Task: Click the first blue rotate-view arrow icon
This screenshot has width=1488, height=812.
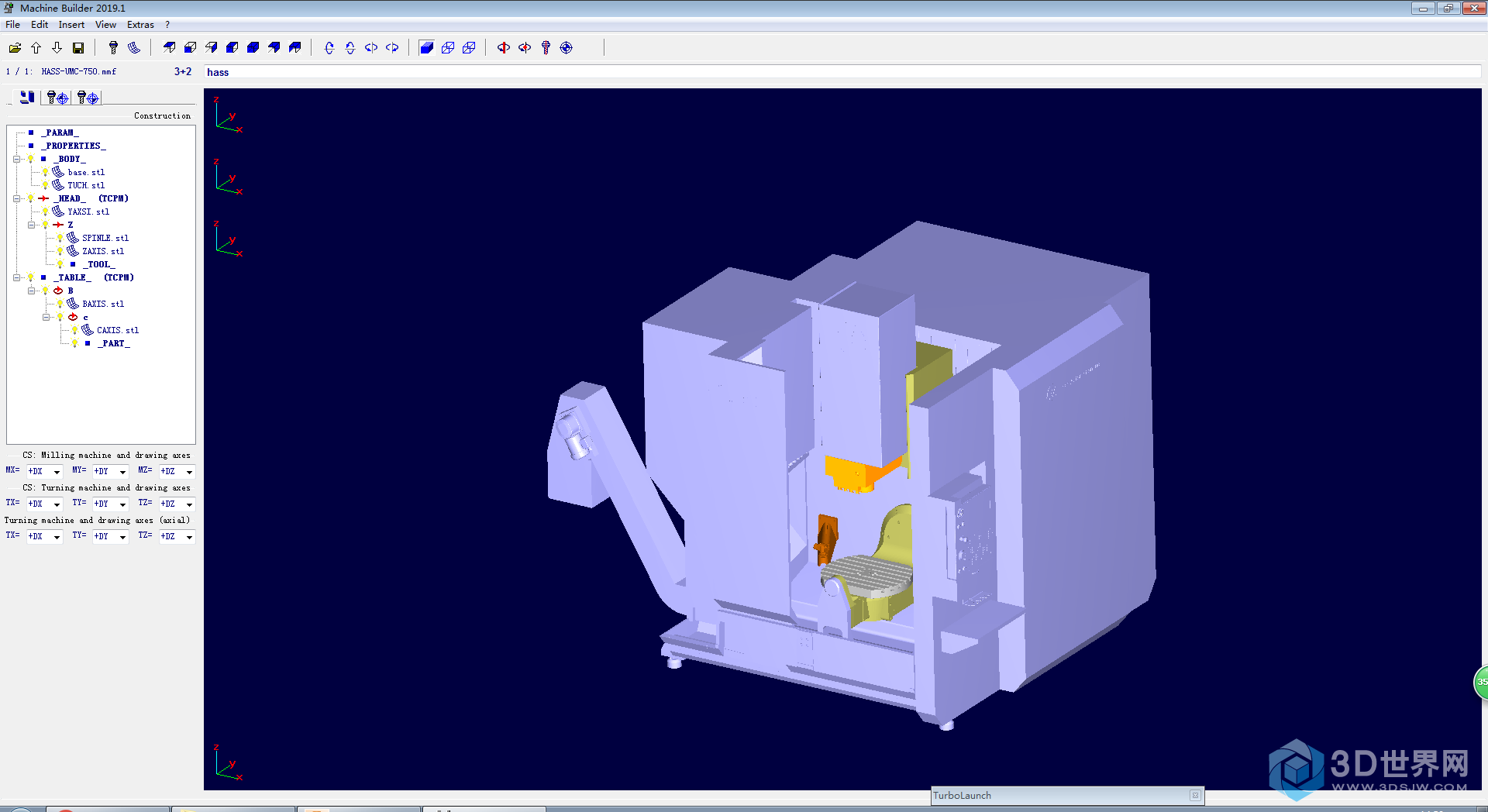Action: (329, 48)
